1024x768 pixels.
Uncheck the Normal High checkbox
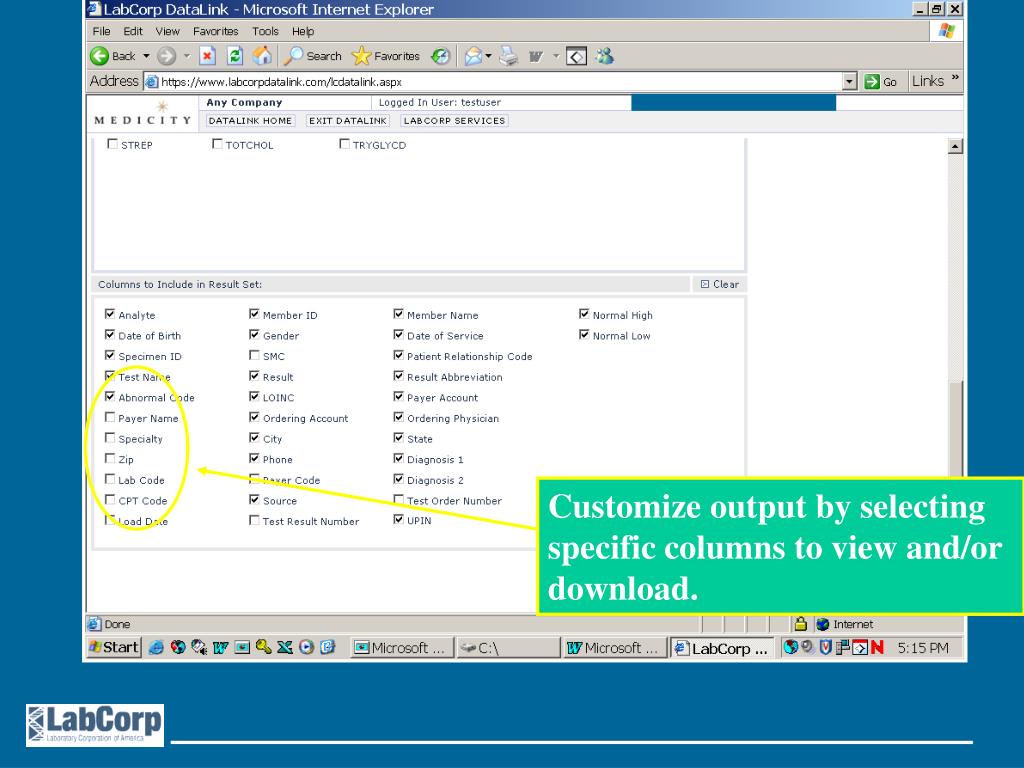point(584,314)
